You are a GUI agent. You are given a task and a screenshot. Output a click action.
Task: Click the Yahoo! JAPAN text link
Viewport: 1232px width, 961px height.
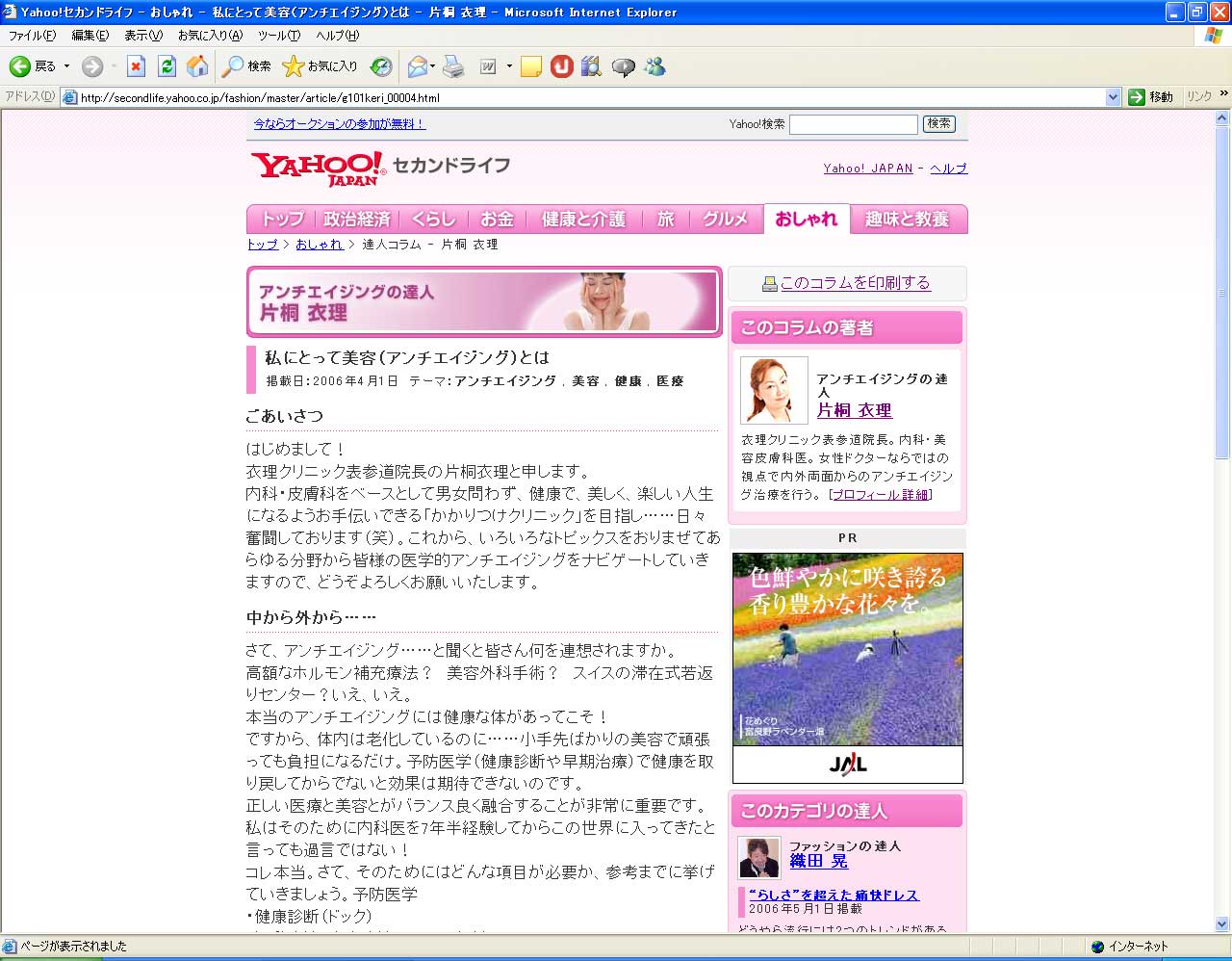pyautogui.click(x=868, y=169)
